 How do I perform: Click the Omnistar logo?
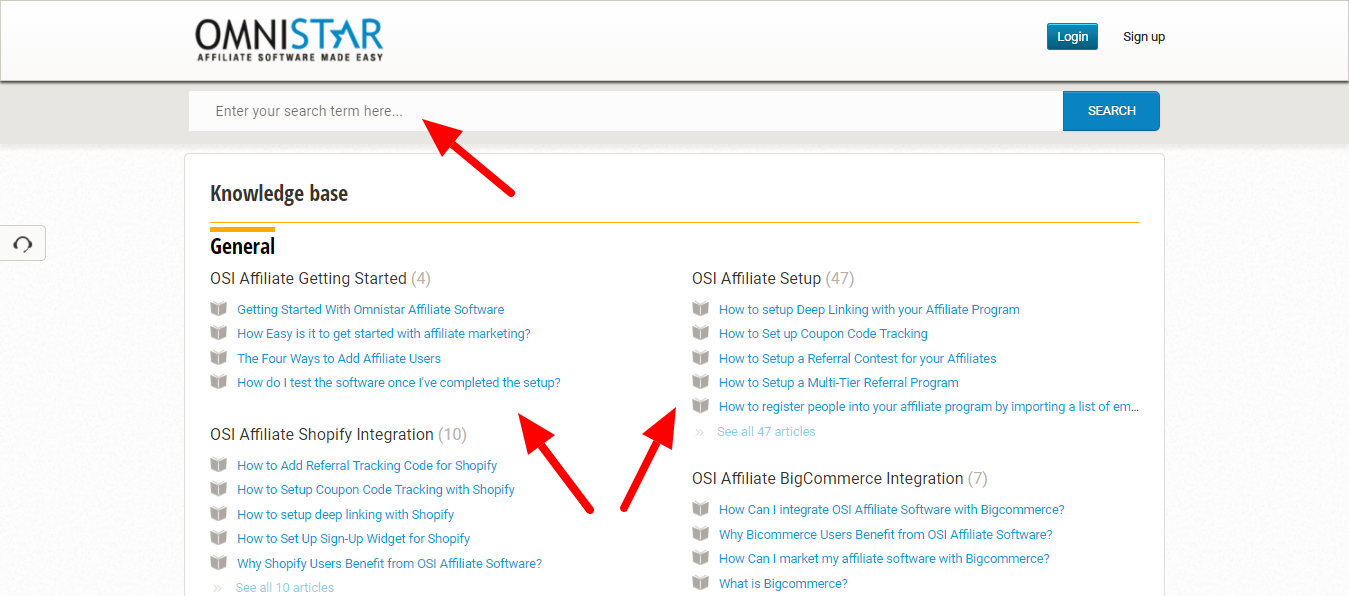[x=289, y=40]
